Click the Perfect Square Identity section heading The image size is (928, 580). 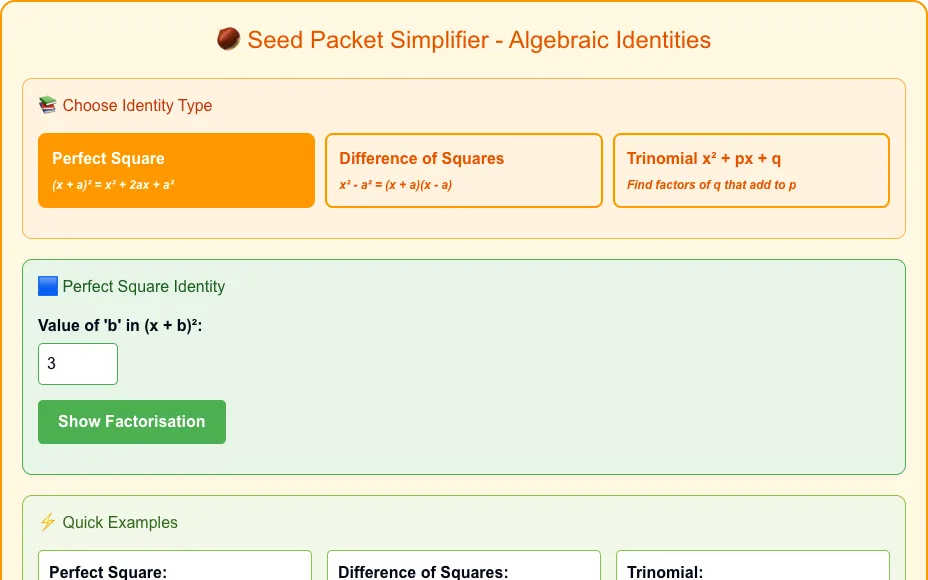pyautogui.click(x=144, y=286)
